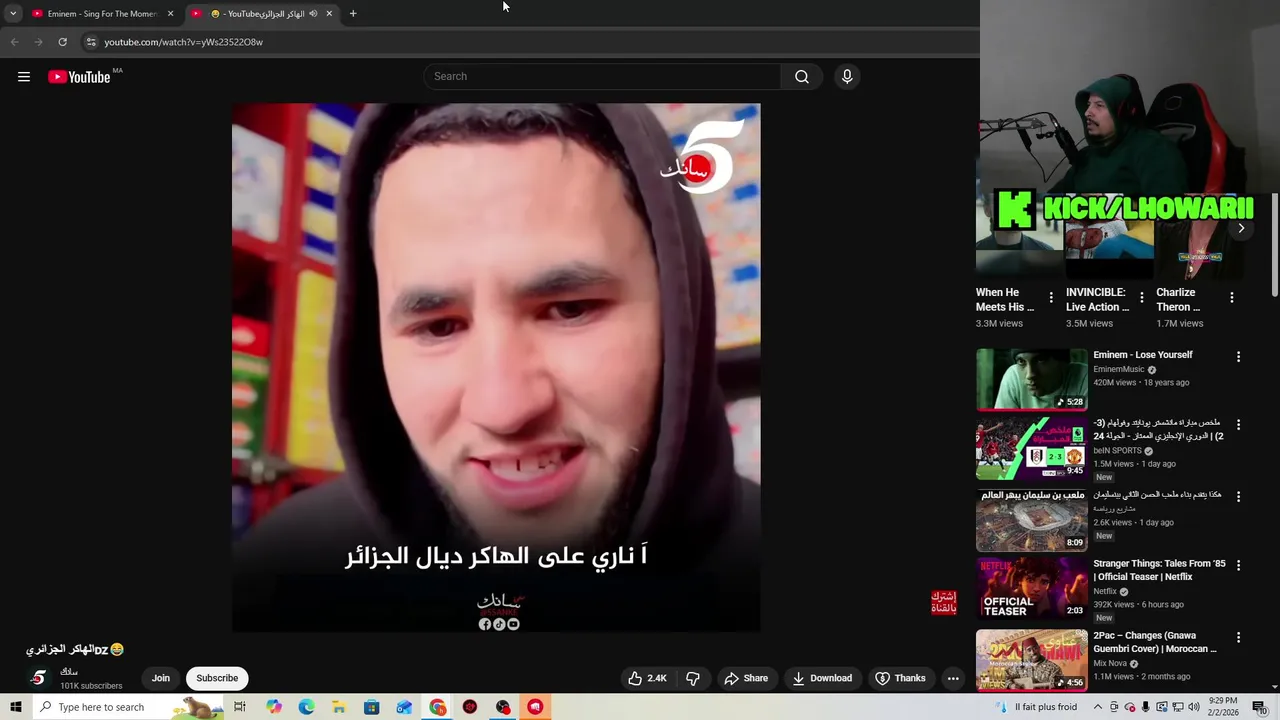Join the سانك channel membership
This screenshot has width=1280, height=720.
160,678
